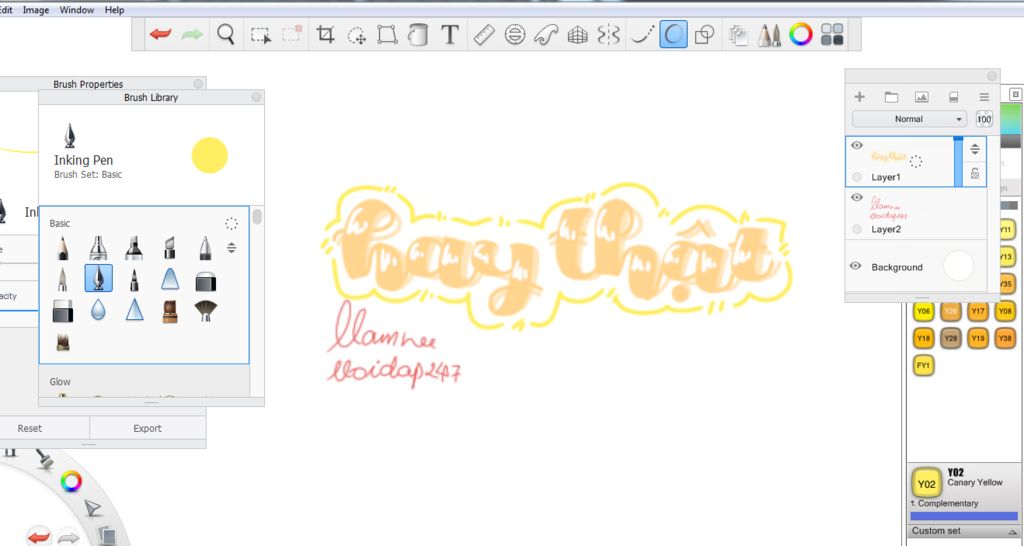Pick the Marker brush in Basic set

pyautogui.click(x=134, y=248)
